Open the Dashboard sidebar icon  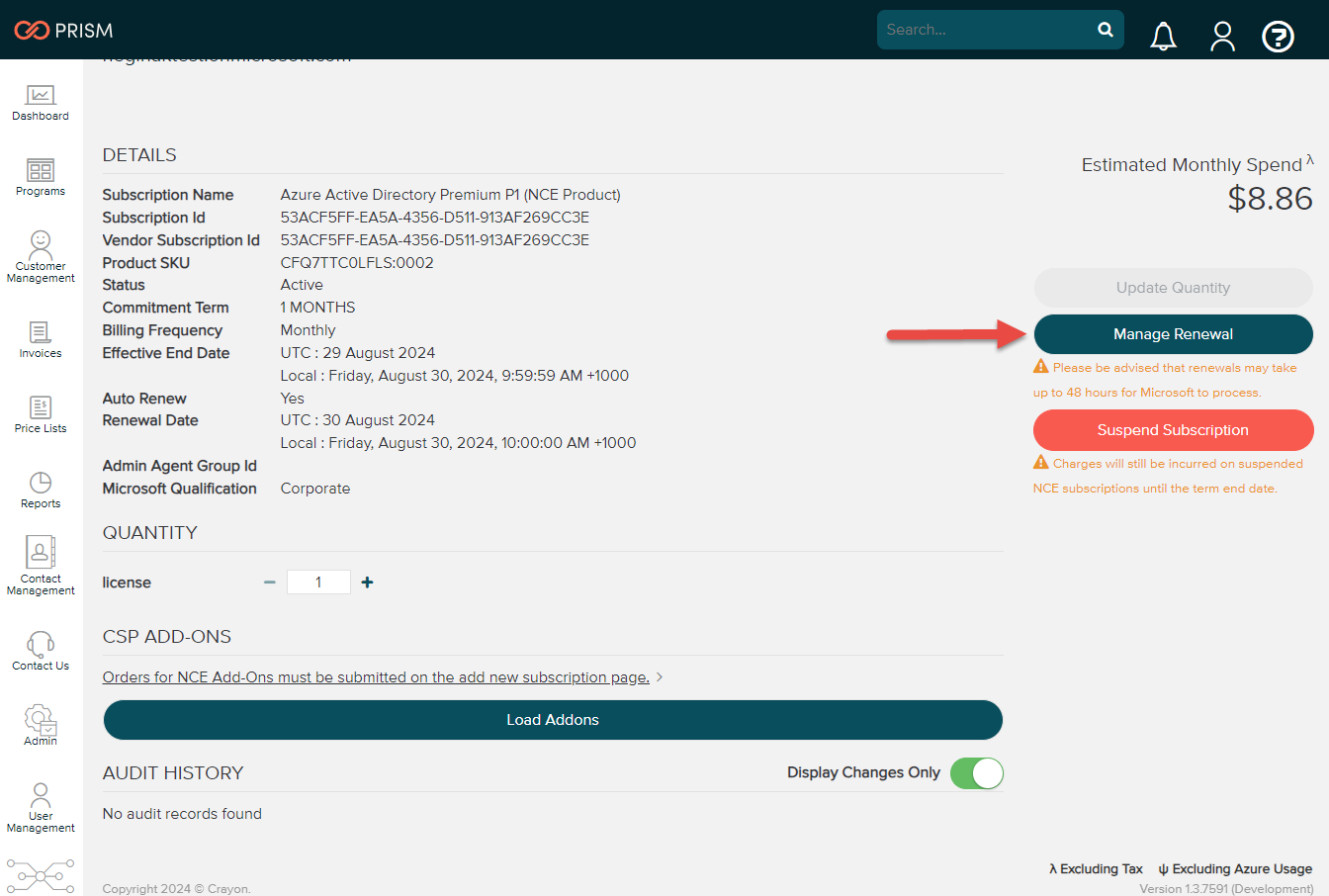(41, 102)
